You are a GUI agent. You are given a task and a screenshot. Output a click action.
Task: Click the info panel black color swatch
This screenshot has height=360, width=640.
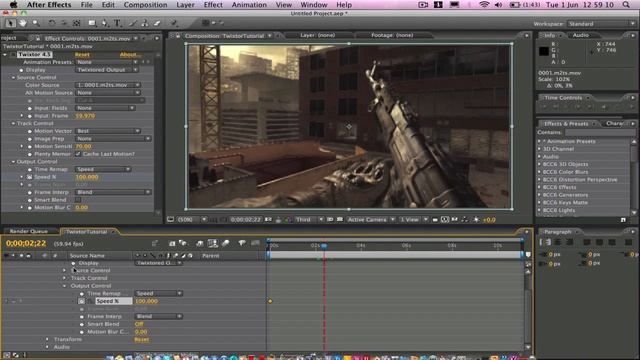(x=544, y=51)
